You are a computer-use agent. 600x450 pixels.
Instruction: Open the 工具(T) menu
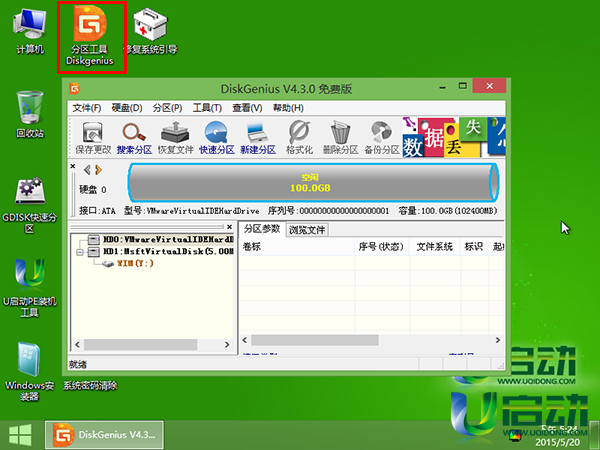207,108
